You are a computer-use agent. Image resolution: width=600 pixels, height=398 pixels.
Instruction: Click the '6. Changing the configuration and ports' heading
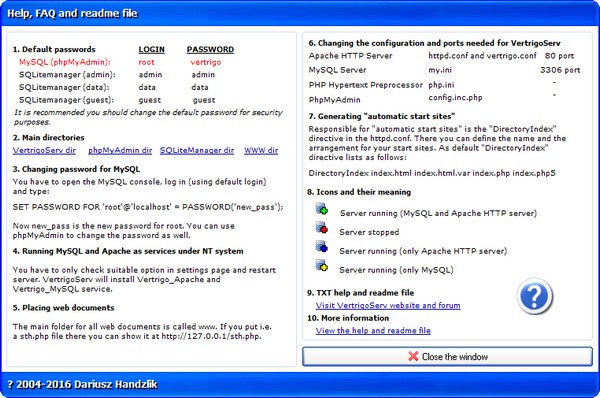coord(435,43)
